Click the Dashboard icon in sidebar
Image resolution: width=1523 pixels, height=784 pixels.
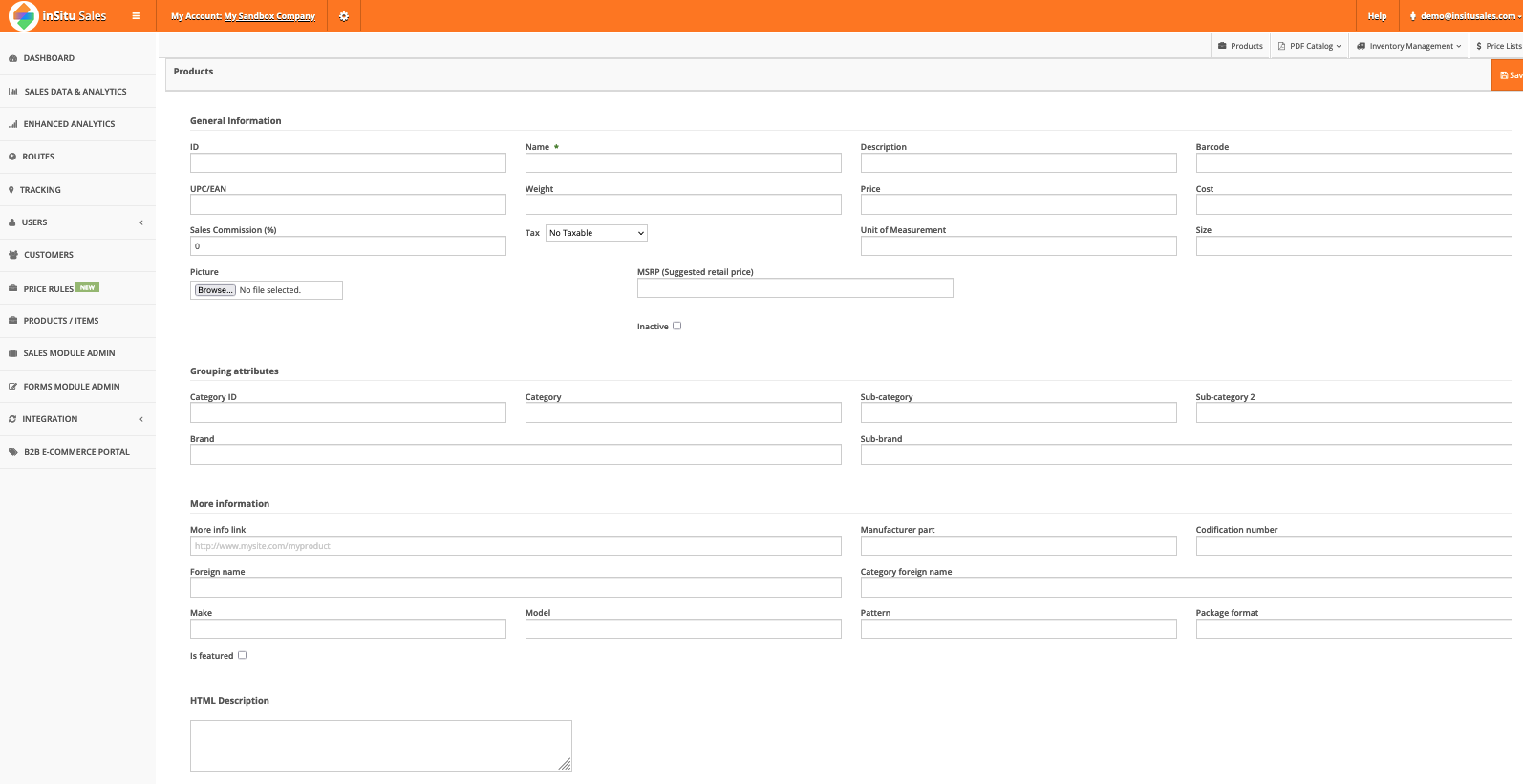(12, 59)
